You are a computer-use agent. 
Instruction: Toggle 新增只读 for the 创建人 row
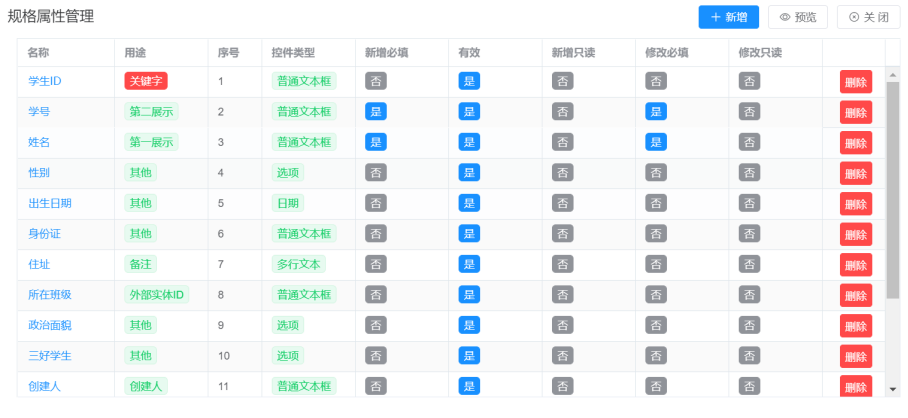[563, 386]
